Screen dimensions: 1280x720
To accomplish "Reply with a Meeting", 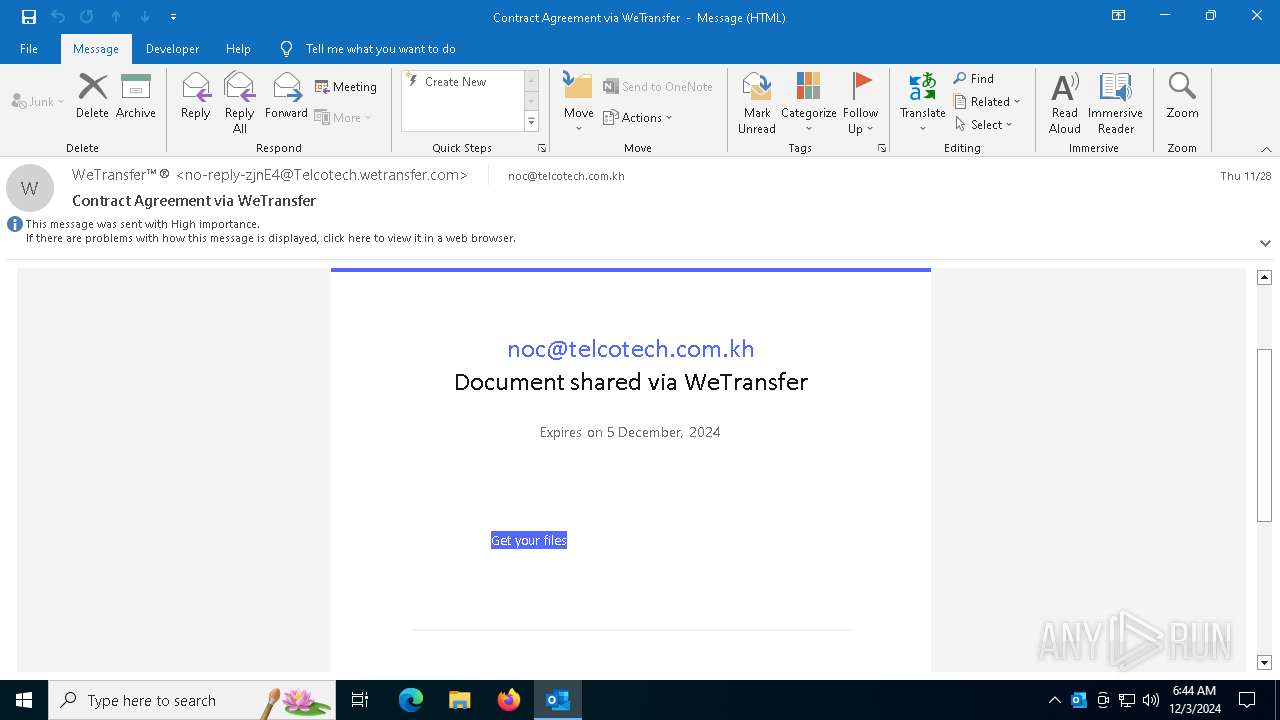I will 346,87.
